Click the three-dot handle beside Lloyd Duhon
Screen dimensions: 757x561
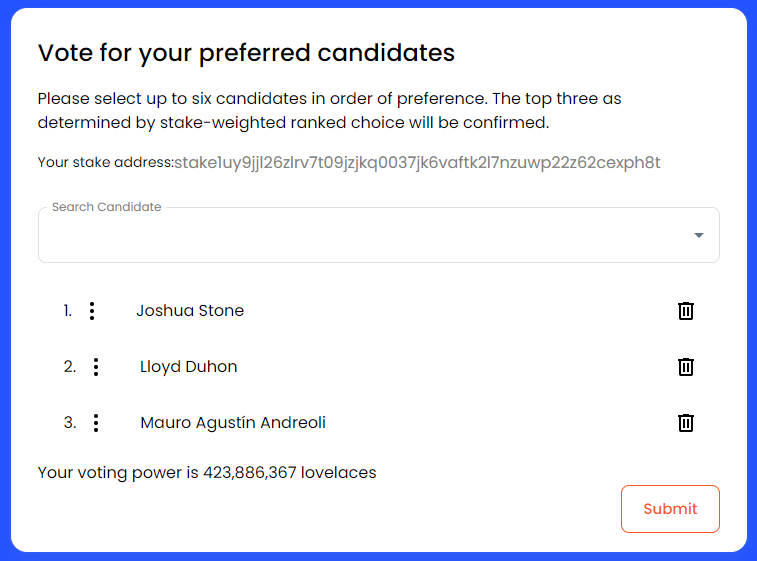96,367
